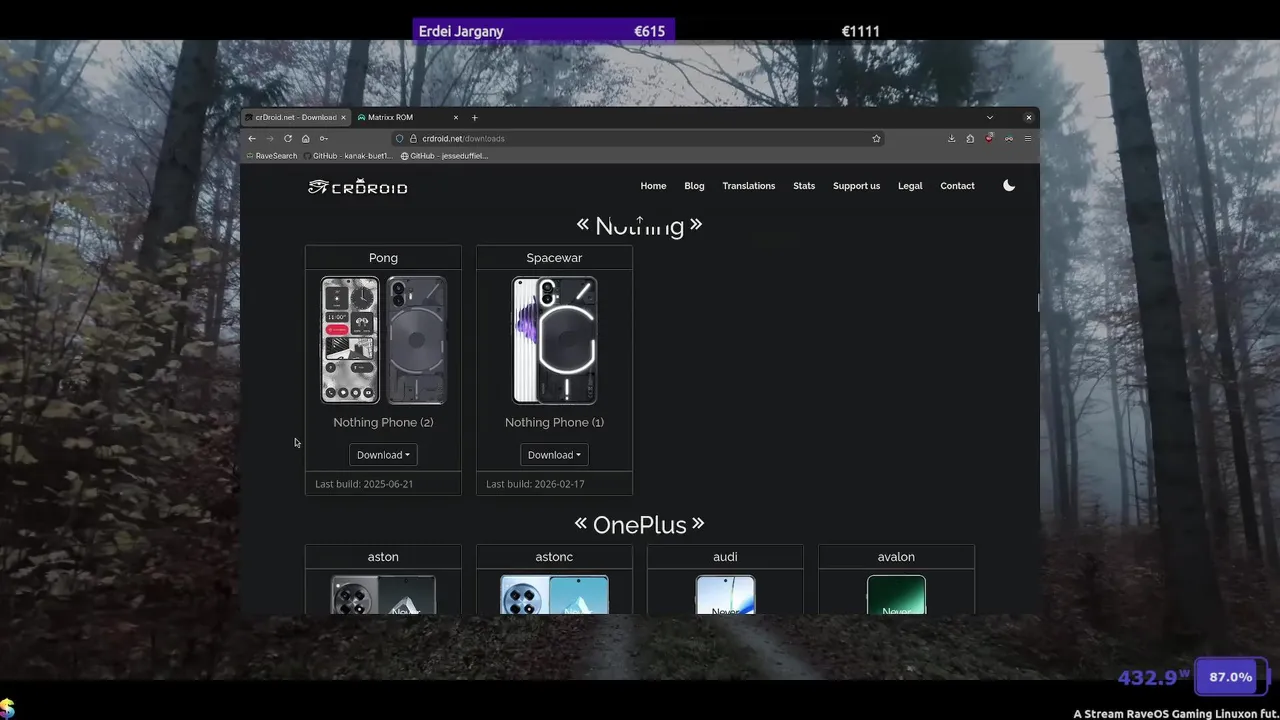This screenshot has height=720, width=1280.
Task: Click the aston device image
Action: coord(383,595)
